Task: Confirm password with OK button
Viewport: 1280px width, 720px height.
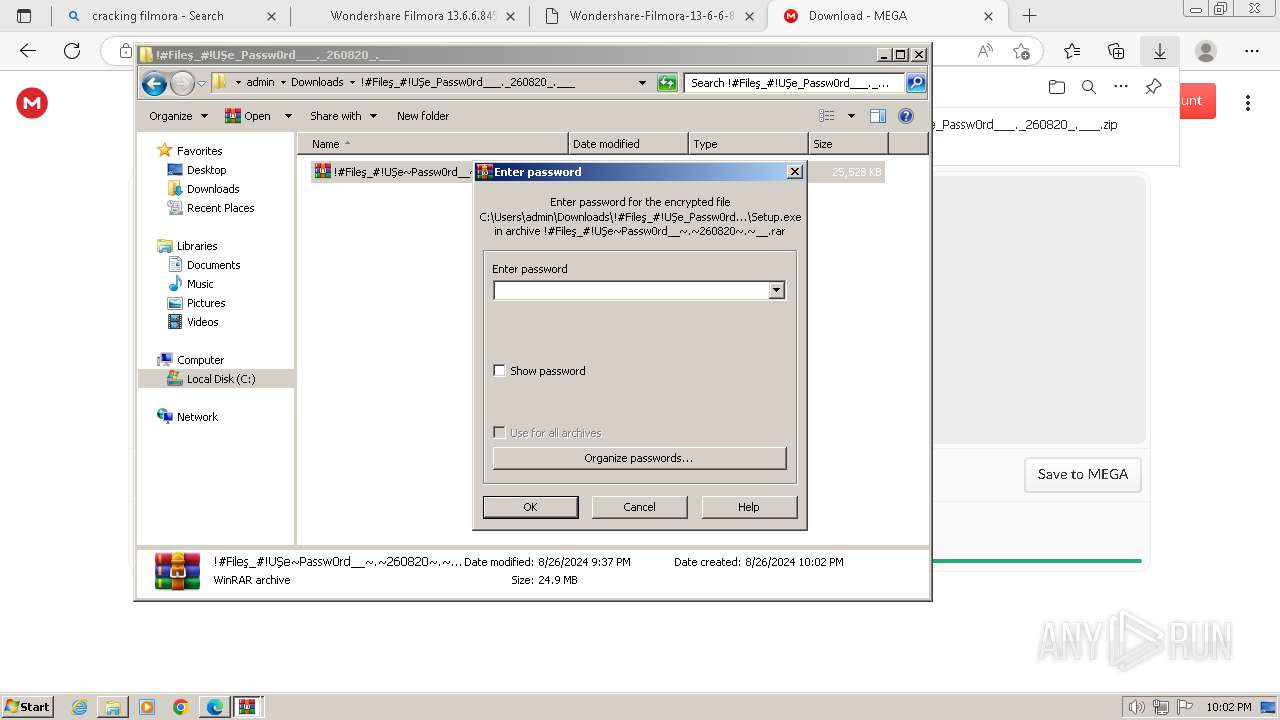Action: [530, 507]
